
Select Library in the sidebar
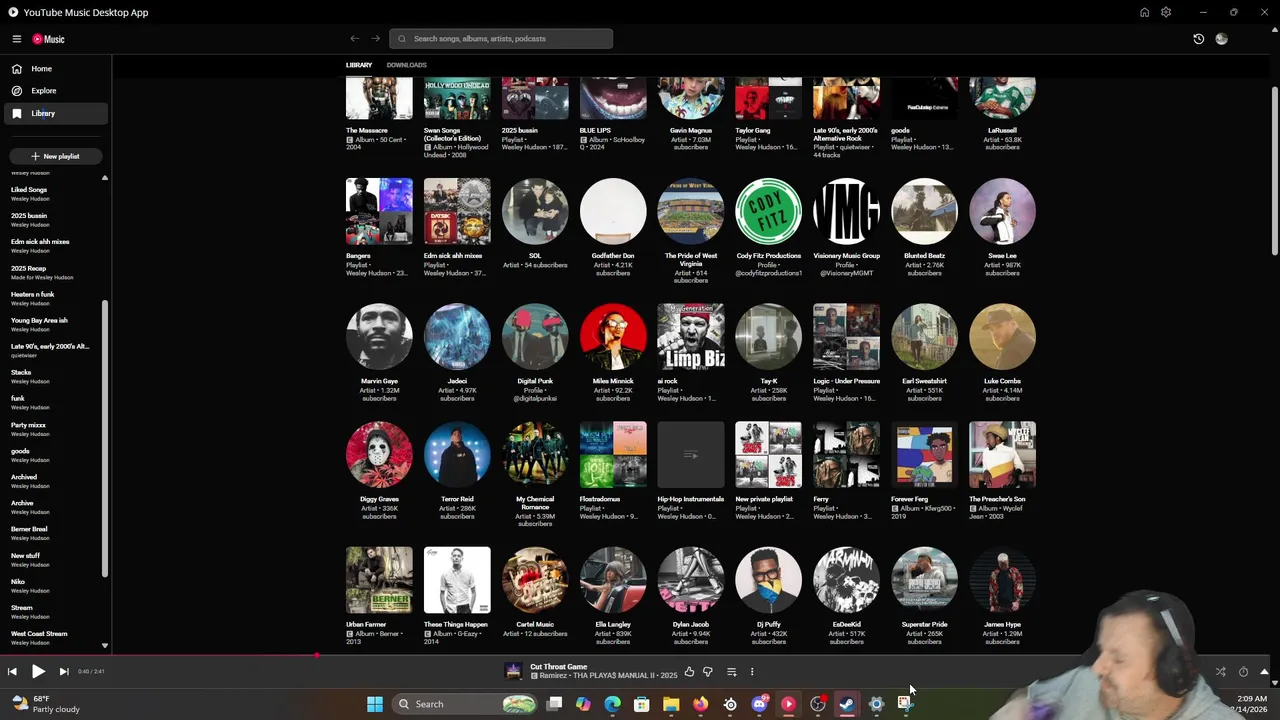56,113
